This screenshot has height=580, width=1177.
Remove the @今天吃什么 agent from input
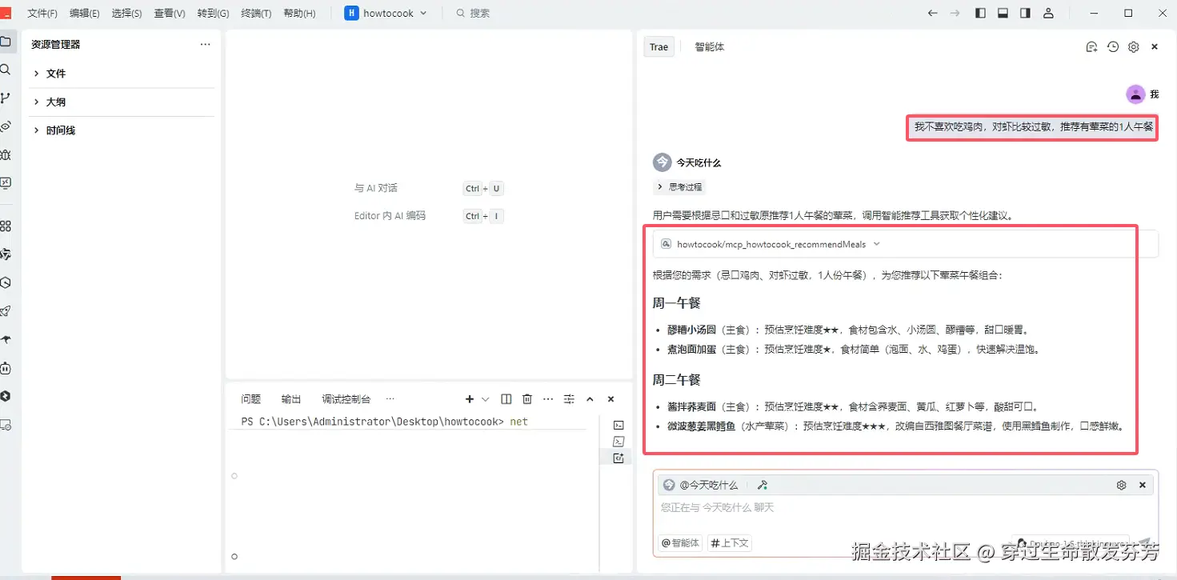pos(1142,485)
